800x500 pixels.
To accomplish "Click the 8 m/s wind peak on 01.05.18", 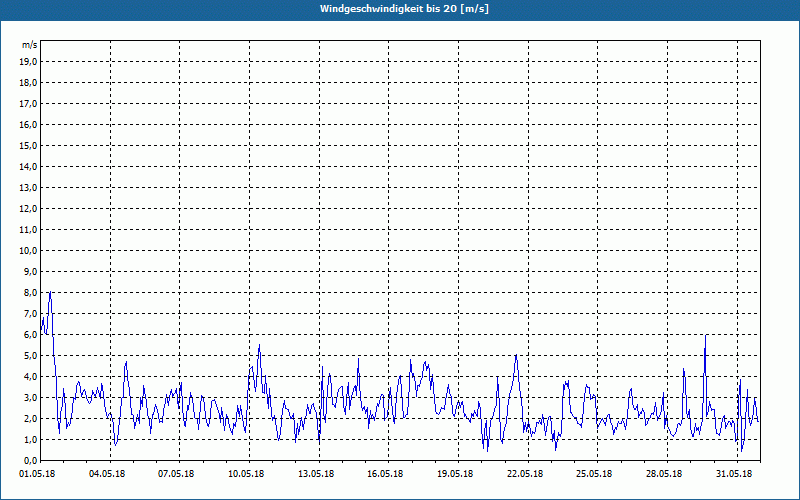I will coord(50,292).
